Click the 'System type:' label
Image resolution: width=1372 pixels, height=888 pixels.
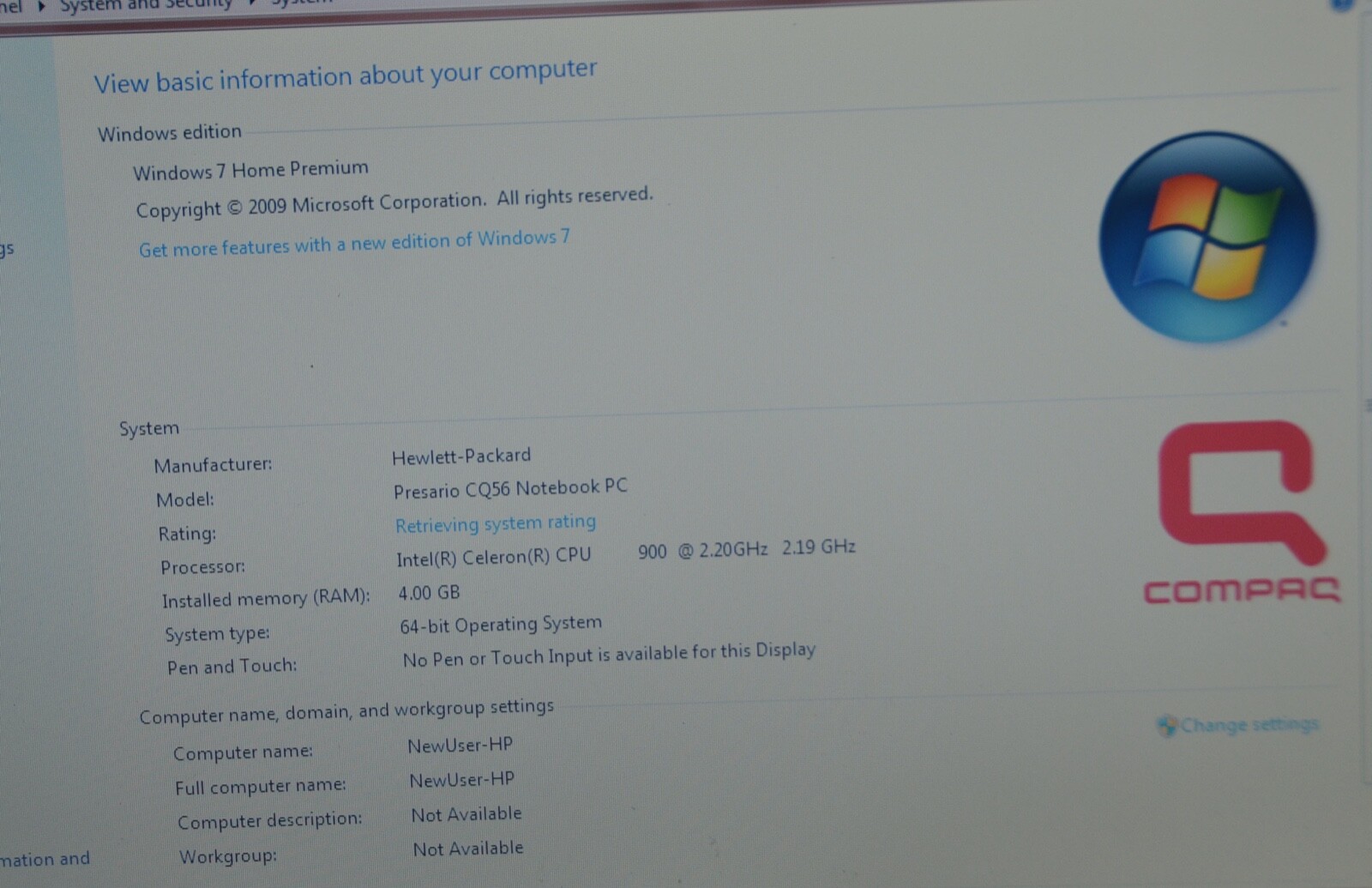coord(217,634)
